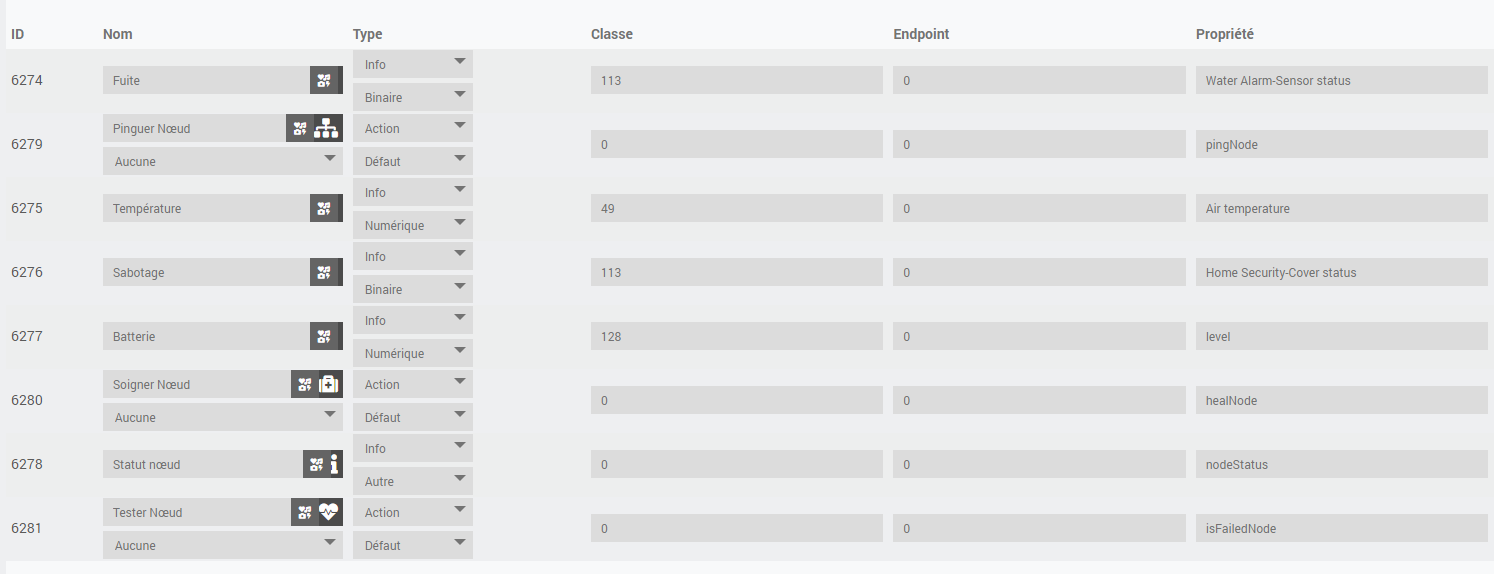This screenshot has height=574, width=1494.
Task: Click the Classe field showing 49
Action: [737, 208]
